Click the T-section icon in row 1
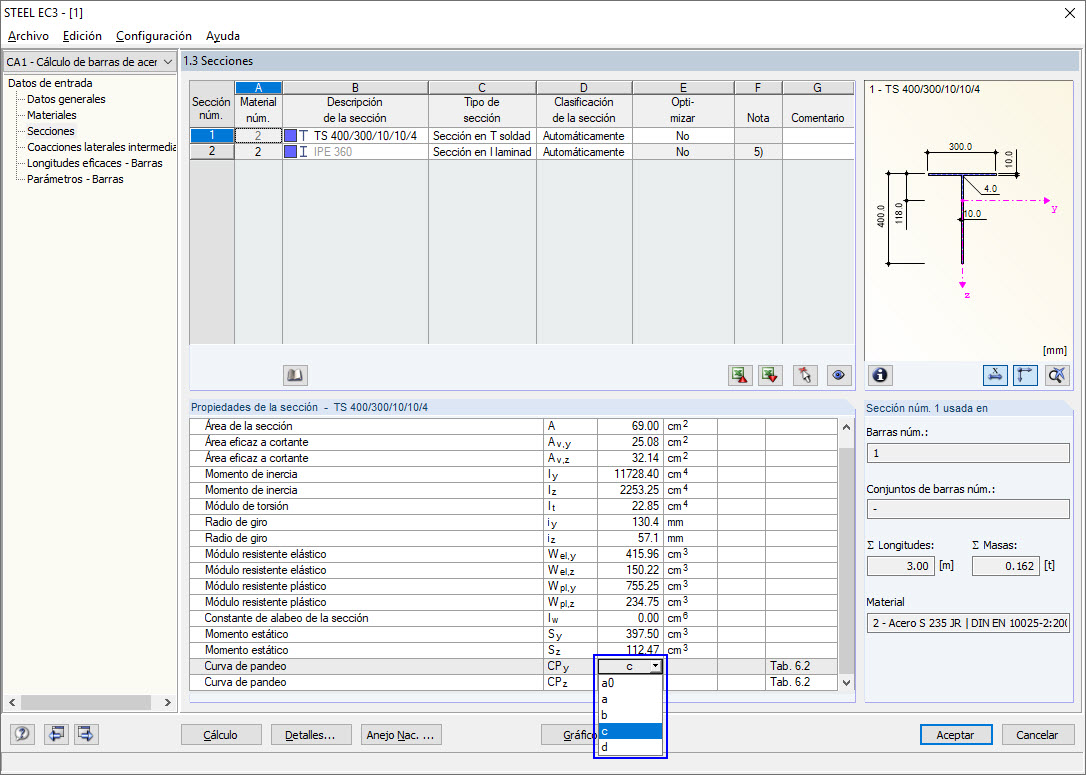The image size is (1086, 775). point(304,136)
